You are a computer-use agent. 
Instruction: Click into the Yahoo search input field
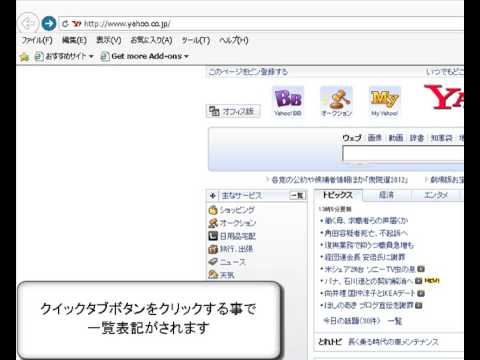pos(403,154)
